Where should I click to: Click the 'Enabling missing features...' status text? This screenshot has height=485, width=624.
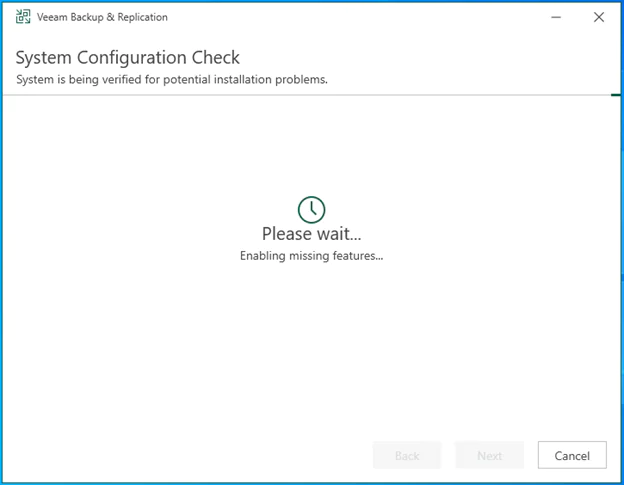[312, 256]
